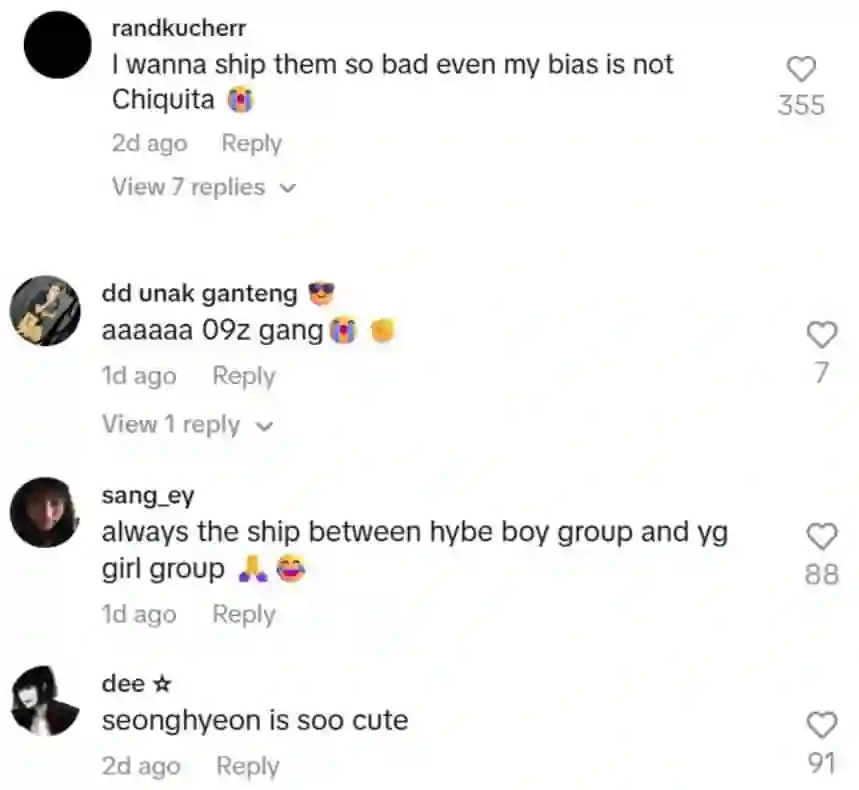Click the chevron next to View 7 replies
Screen dimensions: 859x790
288,188
